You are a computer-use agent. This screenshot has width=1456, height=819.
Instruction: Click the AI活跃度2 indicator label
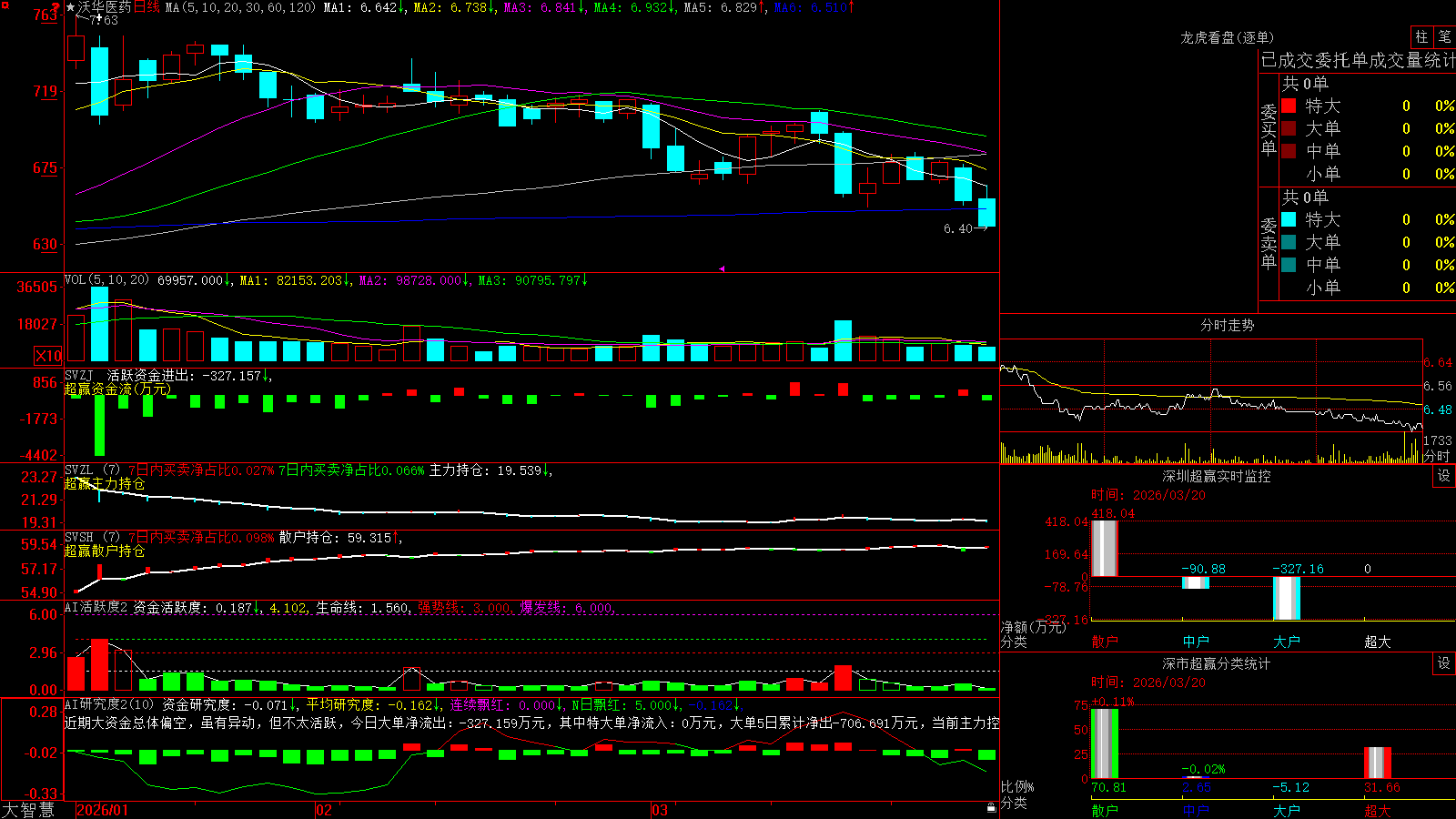[x=96, y=607]
